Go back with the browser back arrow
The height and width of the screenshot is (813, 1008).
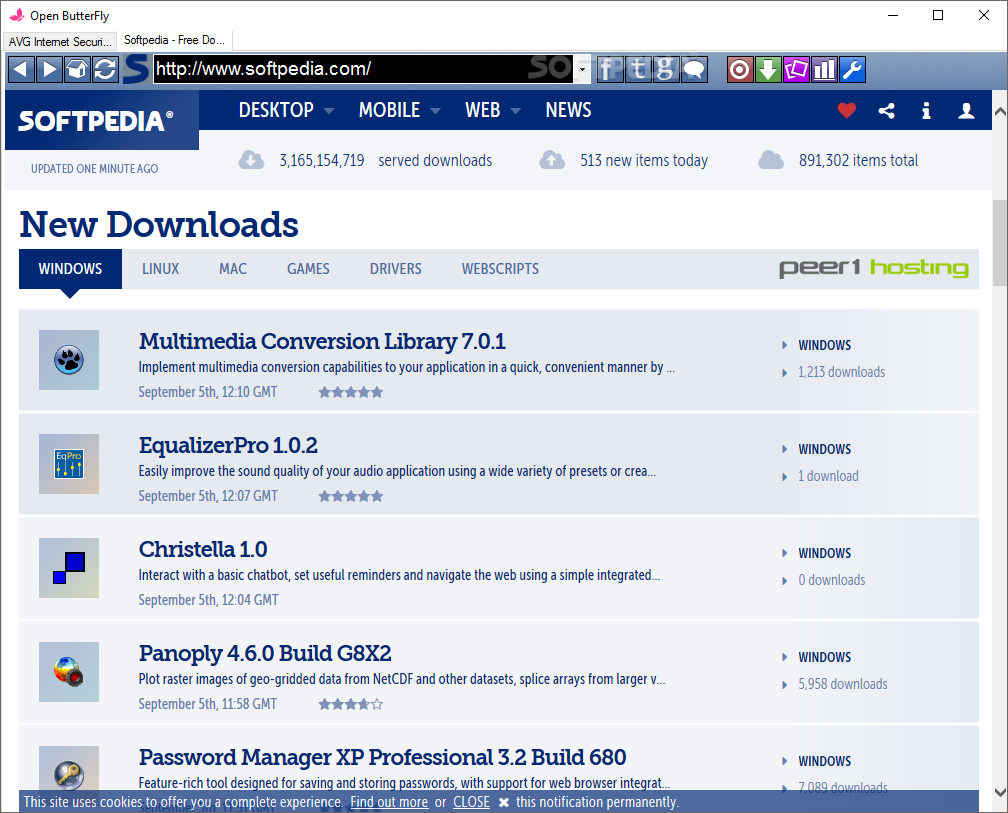pos(21,69)
